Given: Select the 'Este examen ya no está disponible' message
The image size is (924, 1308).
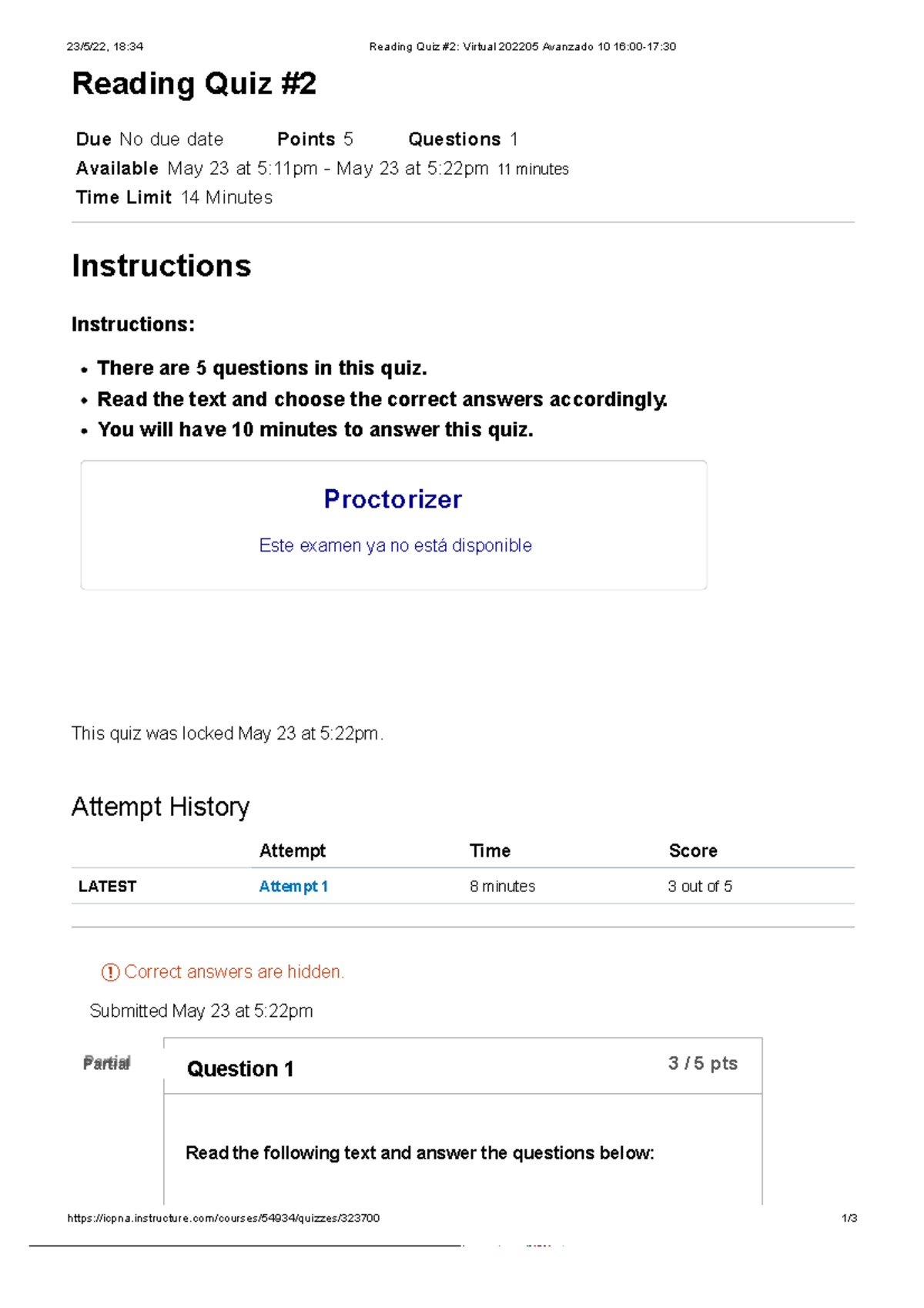Looking at the screenshot, I should coord(395,545).
